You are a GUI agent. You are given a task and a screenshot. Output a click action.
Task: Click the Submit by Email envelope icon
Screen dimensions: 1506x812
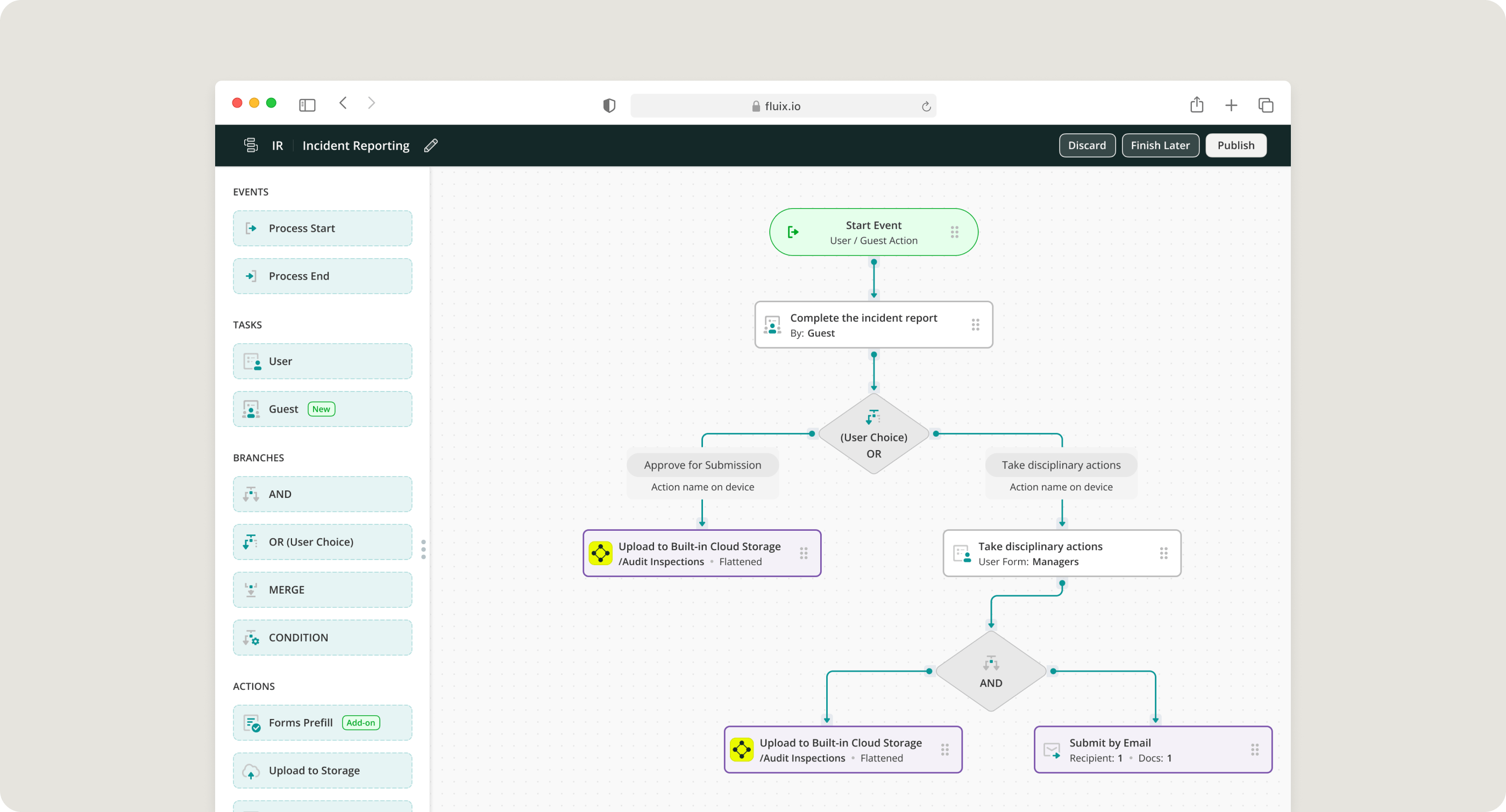point(1052,750)
